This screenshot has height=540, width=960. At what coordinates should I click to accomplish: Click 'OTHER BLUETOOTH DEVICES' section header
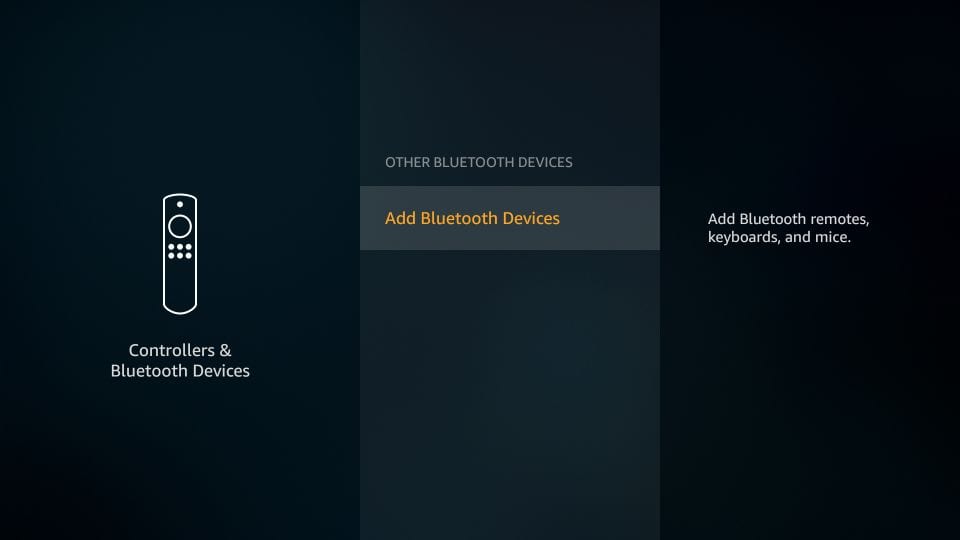pos(479,162)
